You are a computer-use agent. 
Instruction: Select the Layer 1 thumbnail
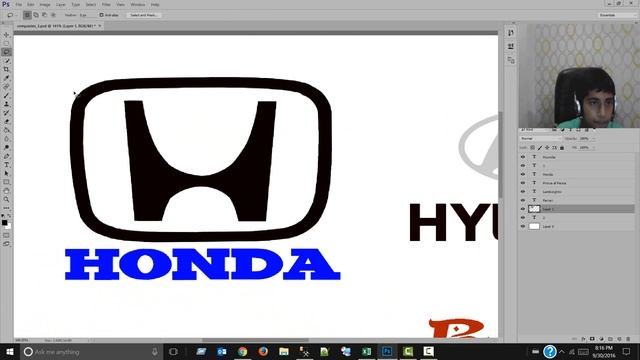(534, 209)
